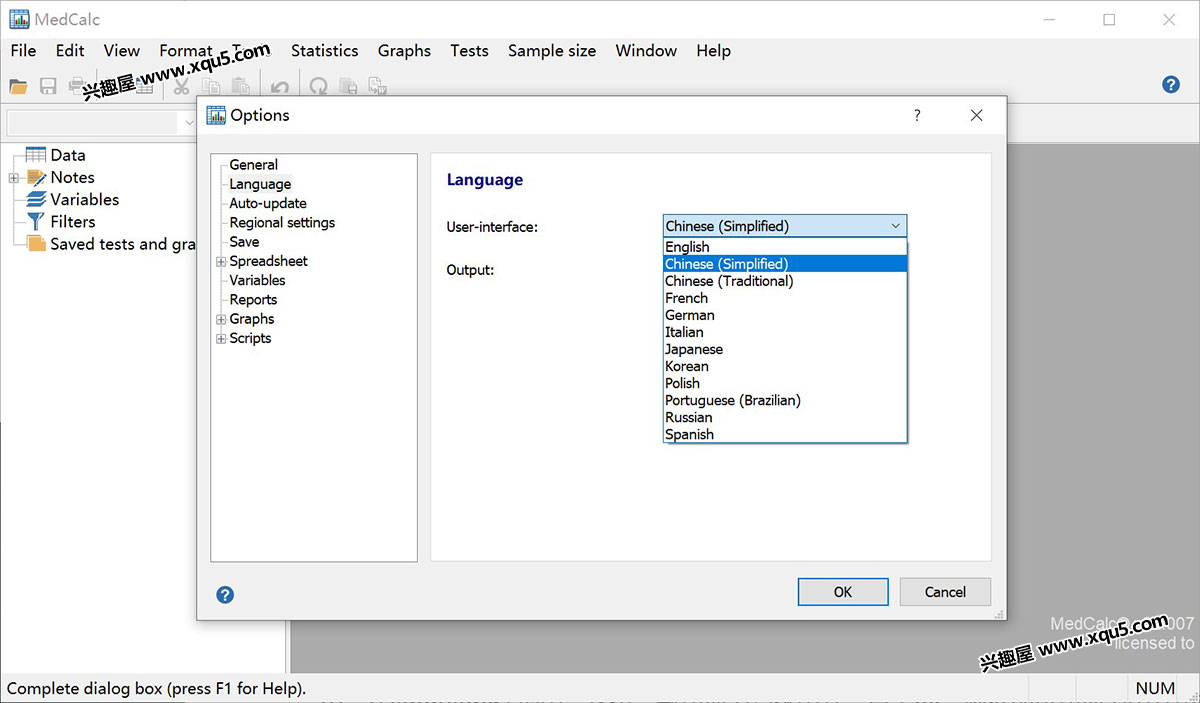Choose English from the language list
This screenshot has width=1200, height=703.
tap(785, 247)
